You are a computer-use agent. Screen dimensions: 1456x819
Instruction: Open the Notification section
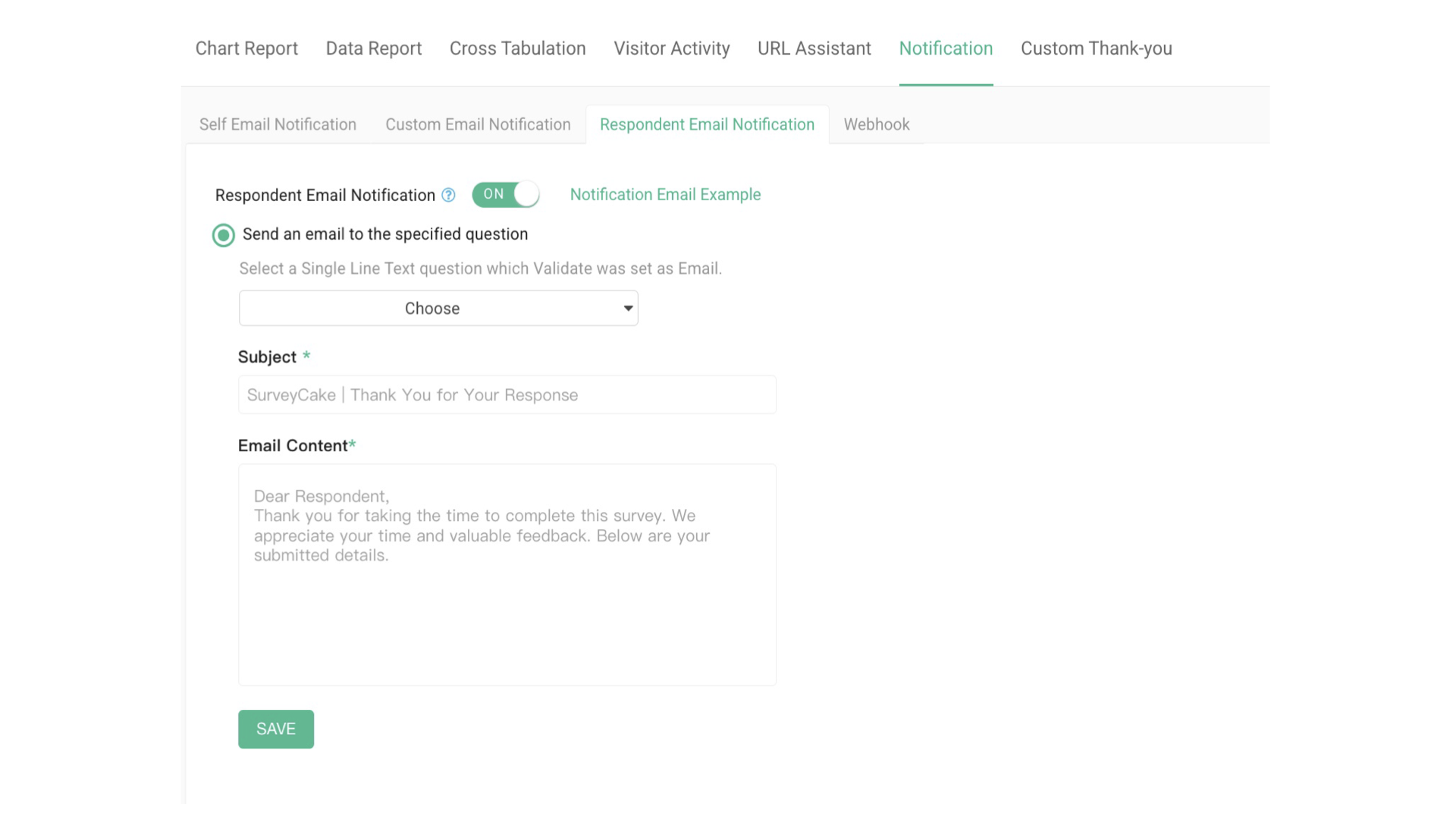click(x=946, y=48)
